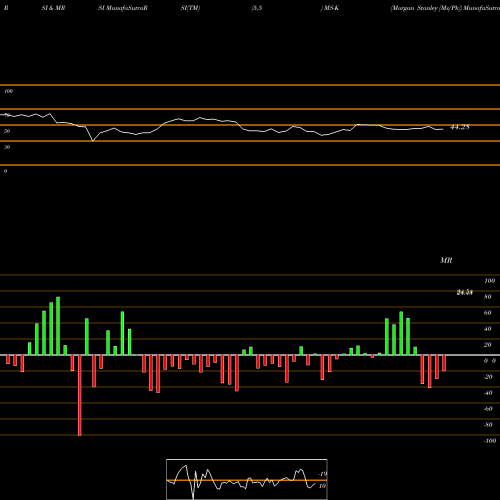Click the 20 label on MR axis
Image resolution: width=500 pixels, height=500 pixels.
488,345
